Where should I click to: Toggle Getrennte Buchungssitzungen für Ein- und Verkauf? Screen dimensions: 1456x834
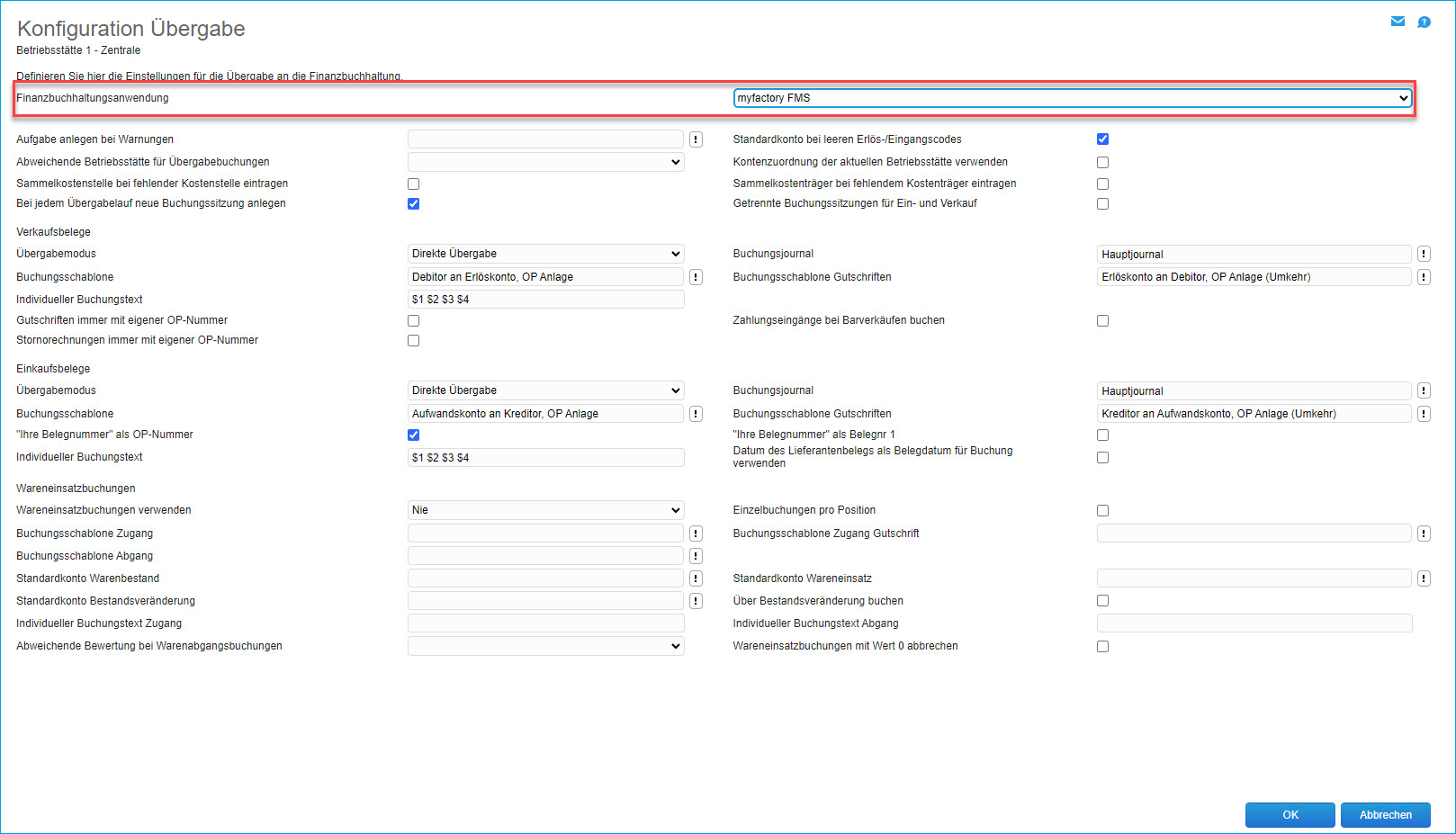pos(1102,204)
